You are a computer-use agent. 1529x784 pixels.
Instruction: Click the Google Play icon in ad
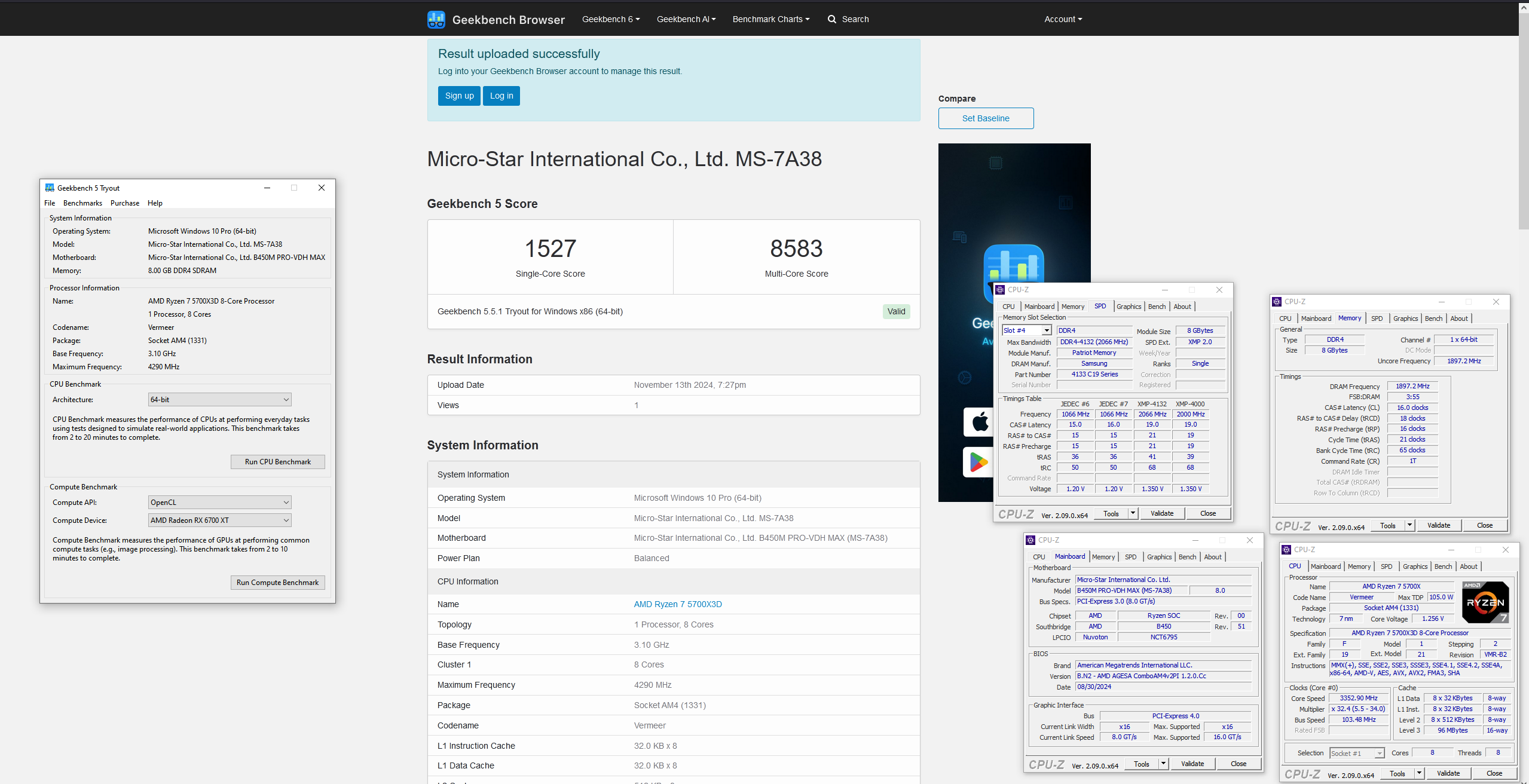click(x=978, y=462)
